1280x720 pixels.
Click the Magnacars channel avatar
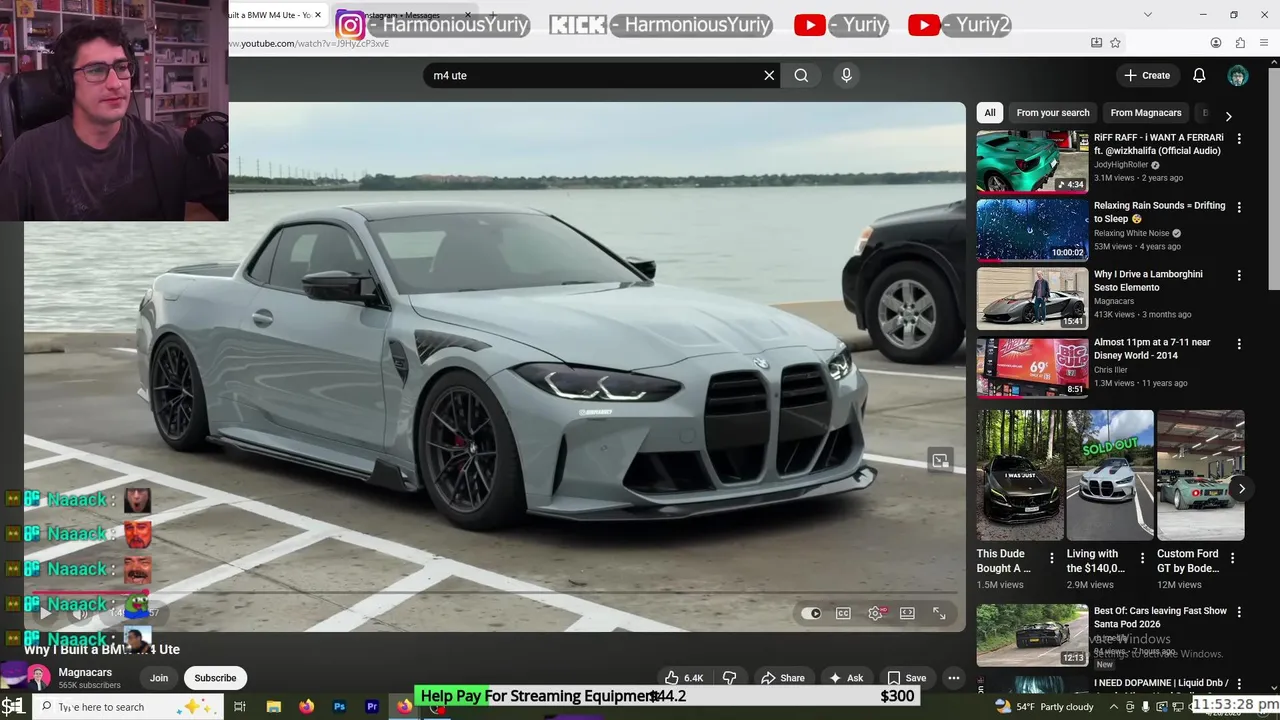point(38,678)
